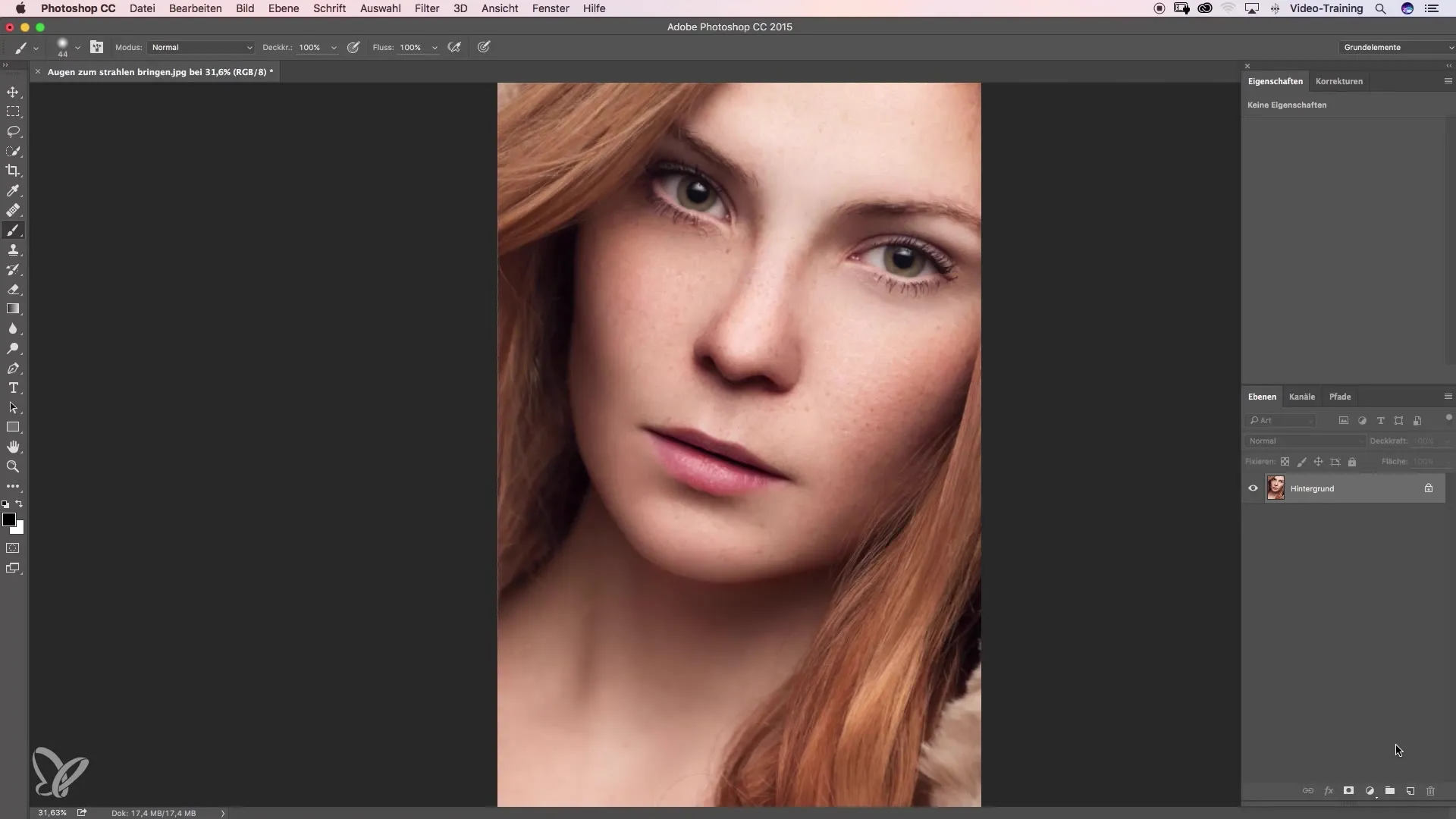The width and height of the screenshot is (1456, 819).
Task: Delete layer trash icon
Action: [x=1431, y=790]
